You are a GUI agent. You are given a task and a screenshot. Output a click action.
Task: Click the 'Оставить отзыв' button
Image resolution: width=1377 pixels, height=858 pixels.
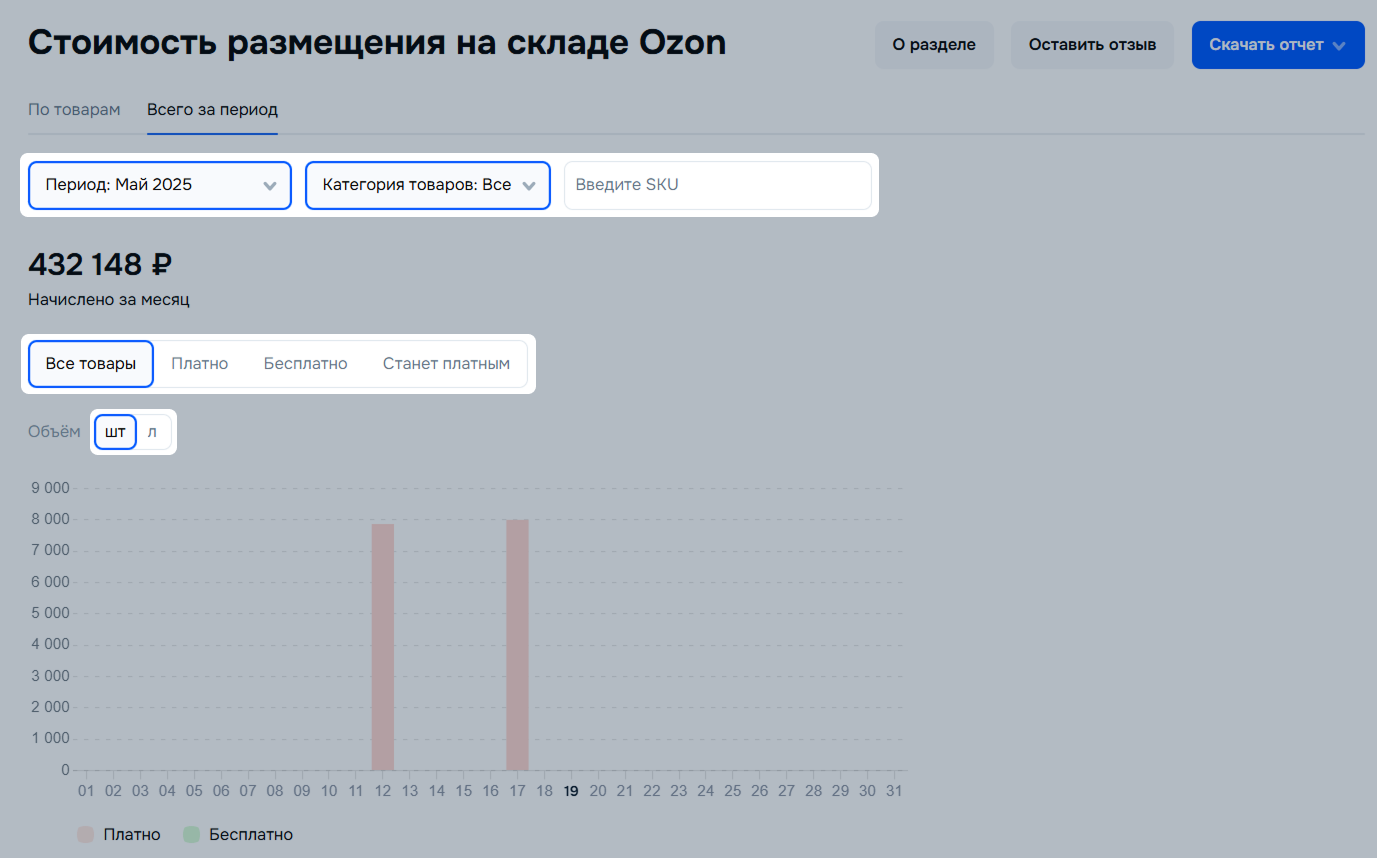[x=1092, y=45]
